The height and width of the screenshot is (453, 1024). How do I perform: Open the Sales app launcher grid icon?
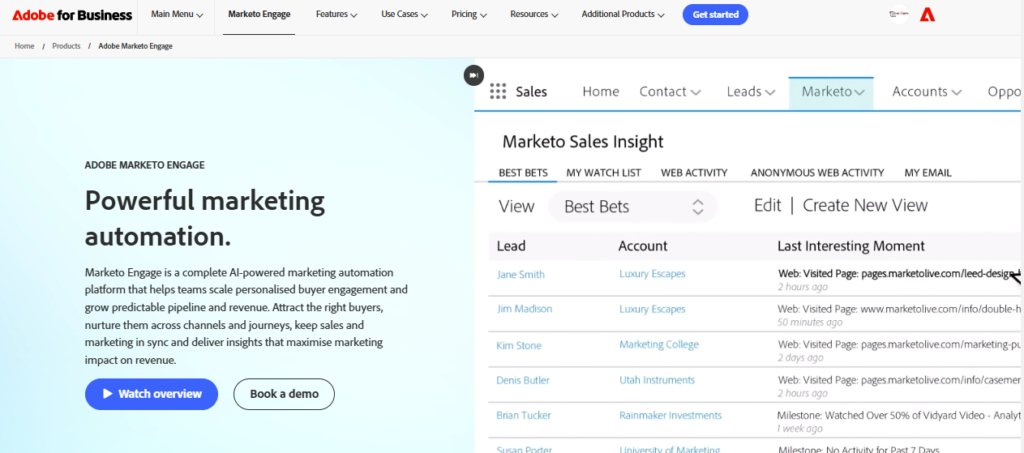(498, 91)
